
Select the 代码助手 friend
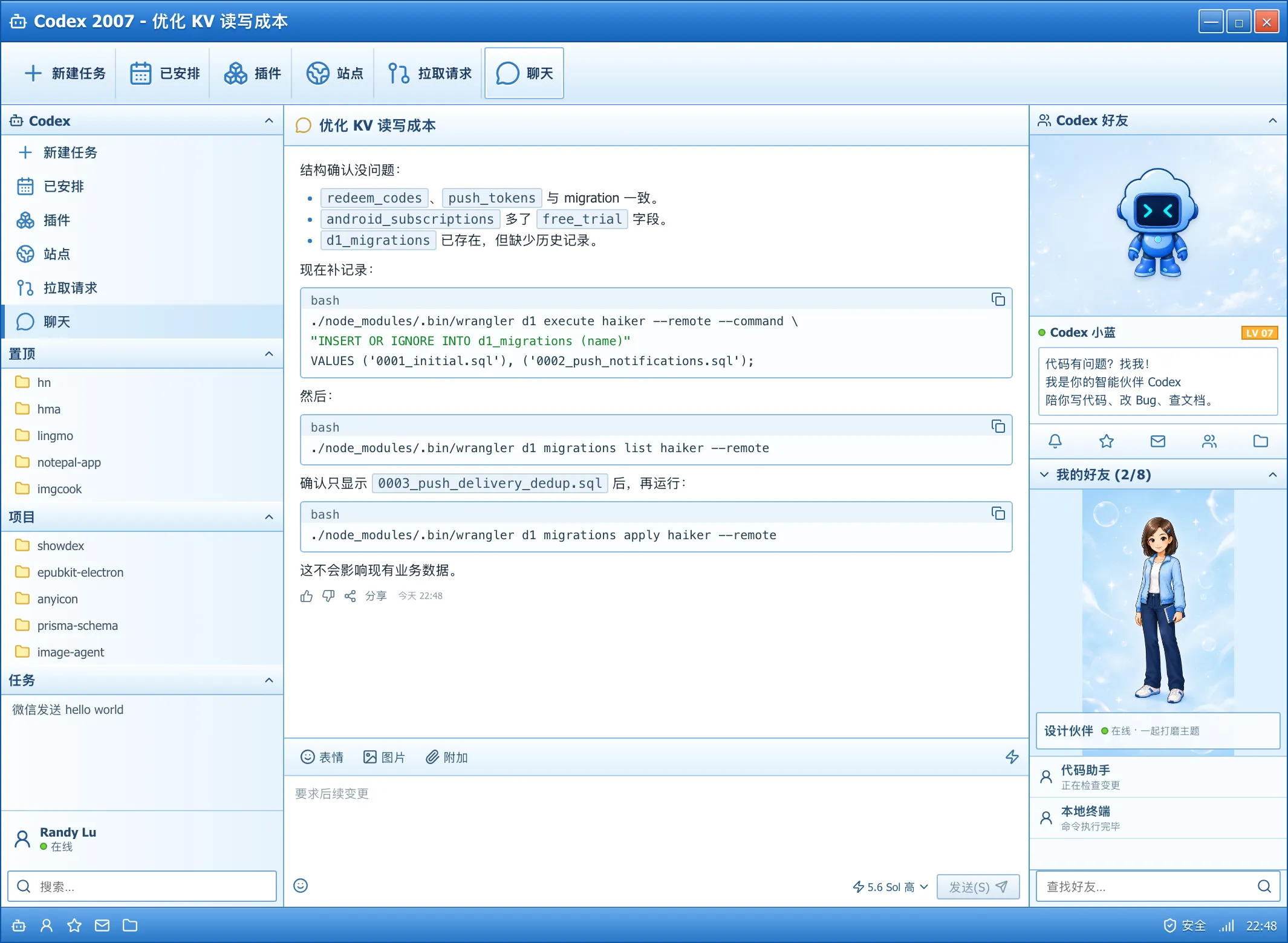[x=1158, y=777]
